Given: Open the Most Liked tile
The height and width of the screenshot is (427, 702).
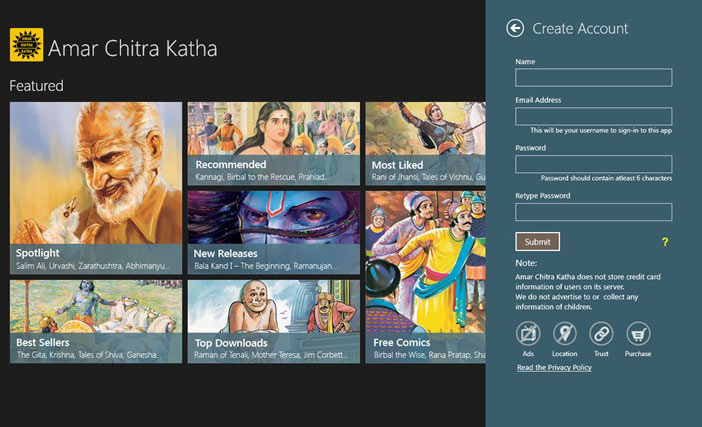Looking at the screenshot, I should pyautogui.click(x=425, y=144).
